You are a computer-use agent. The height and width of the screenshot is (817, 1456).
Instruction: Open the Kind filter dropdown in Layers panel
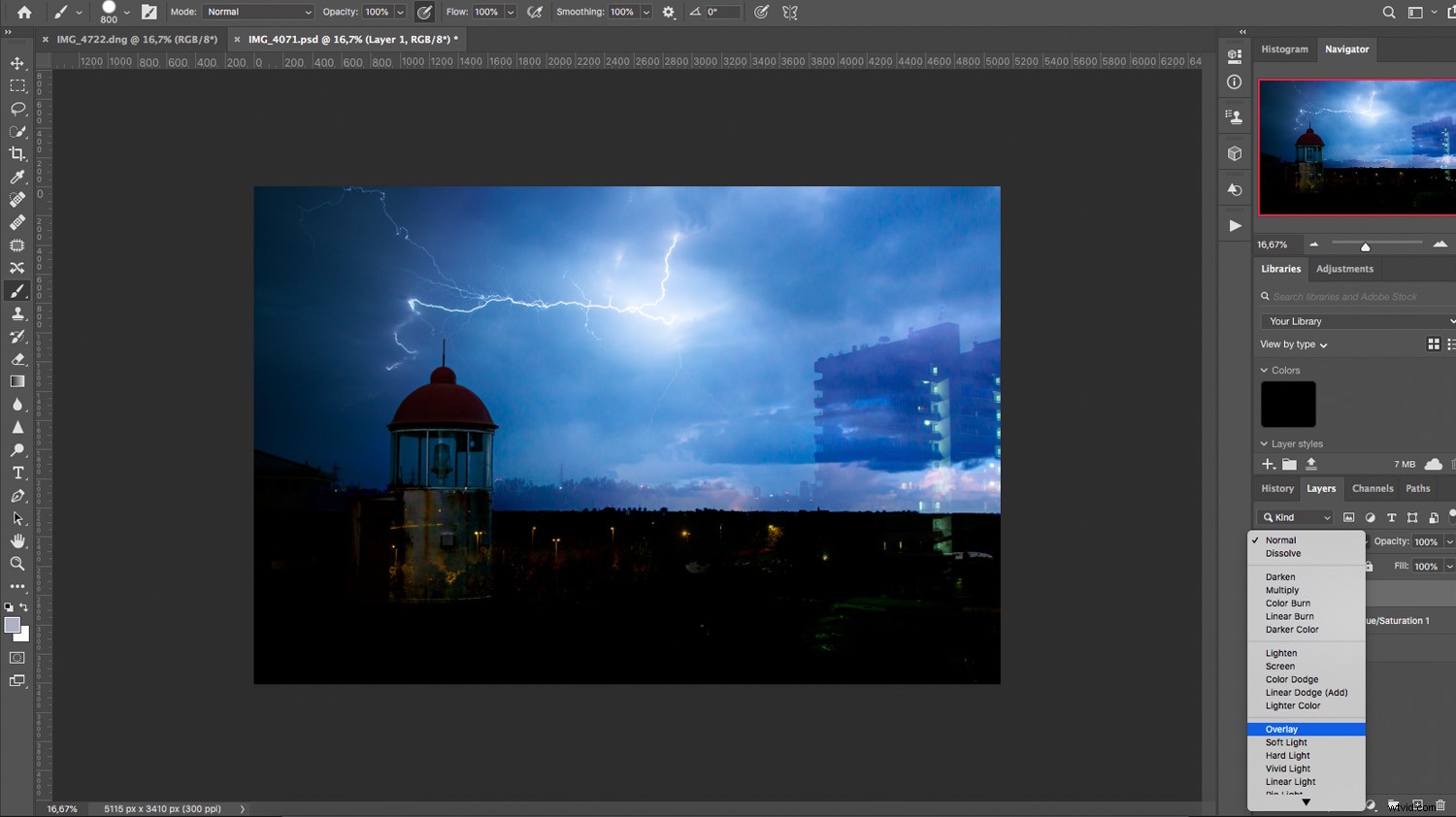click(x=1294, y=517)
